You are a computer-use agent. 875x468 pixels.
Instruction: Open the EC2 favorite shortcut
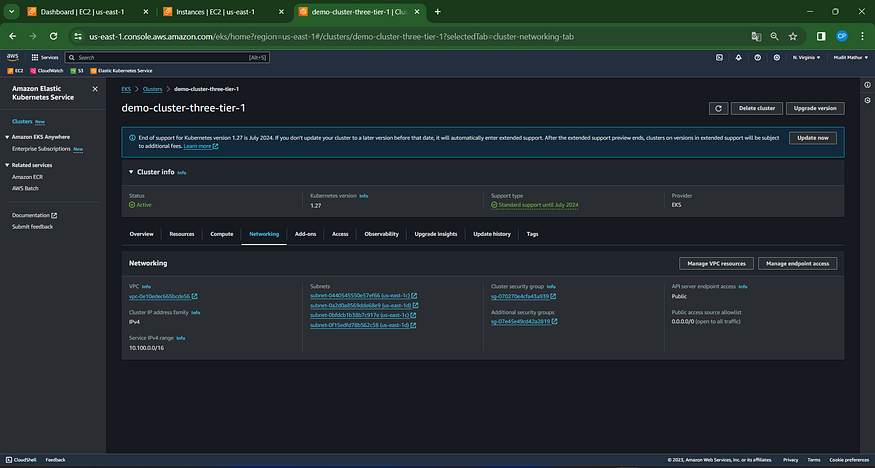point(16,71)
